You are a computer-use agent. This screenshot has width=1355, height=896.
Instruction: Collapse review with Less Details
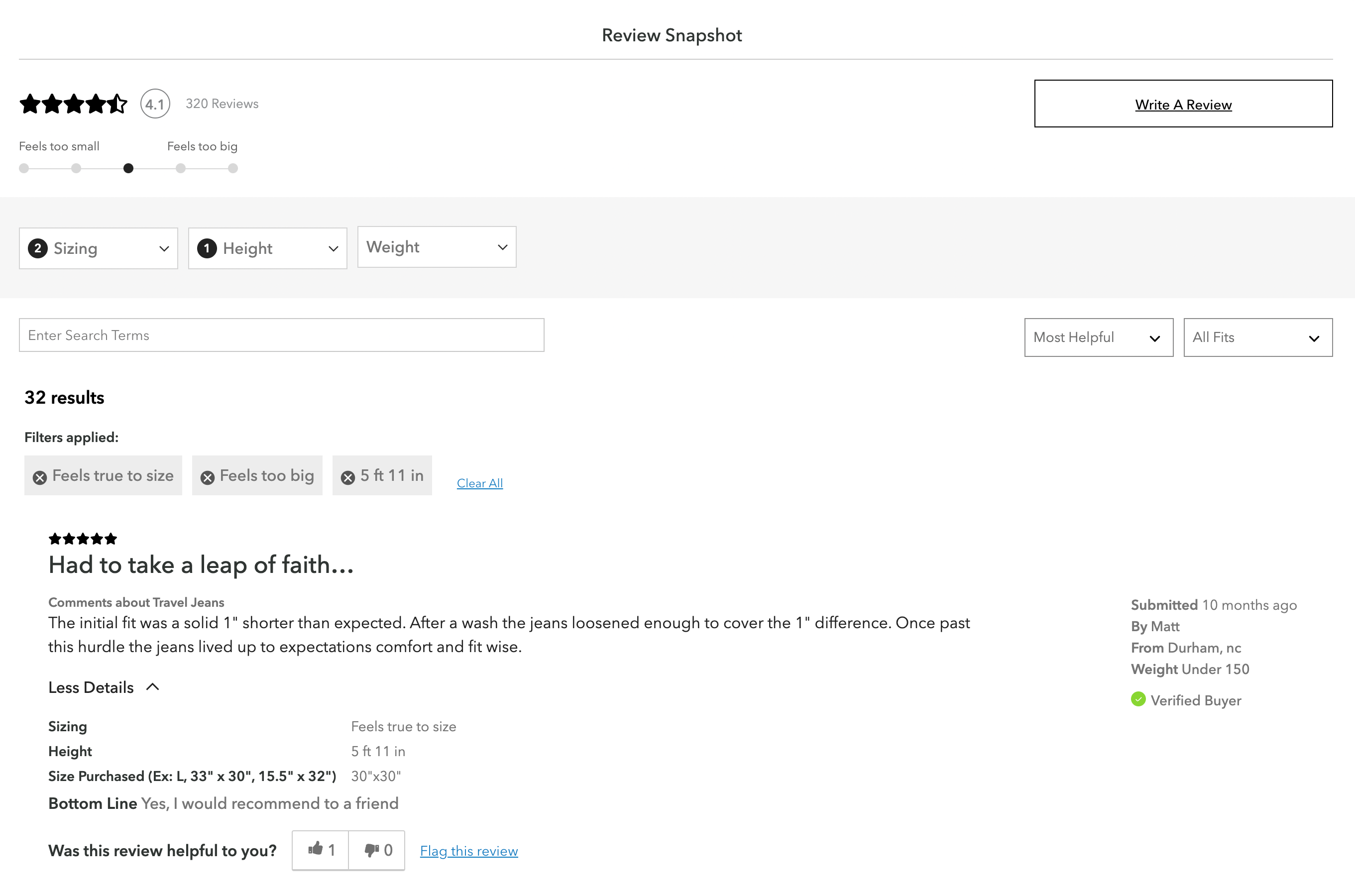[104, 687]
